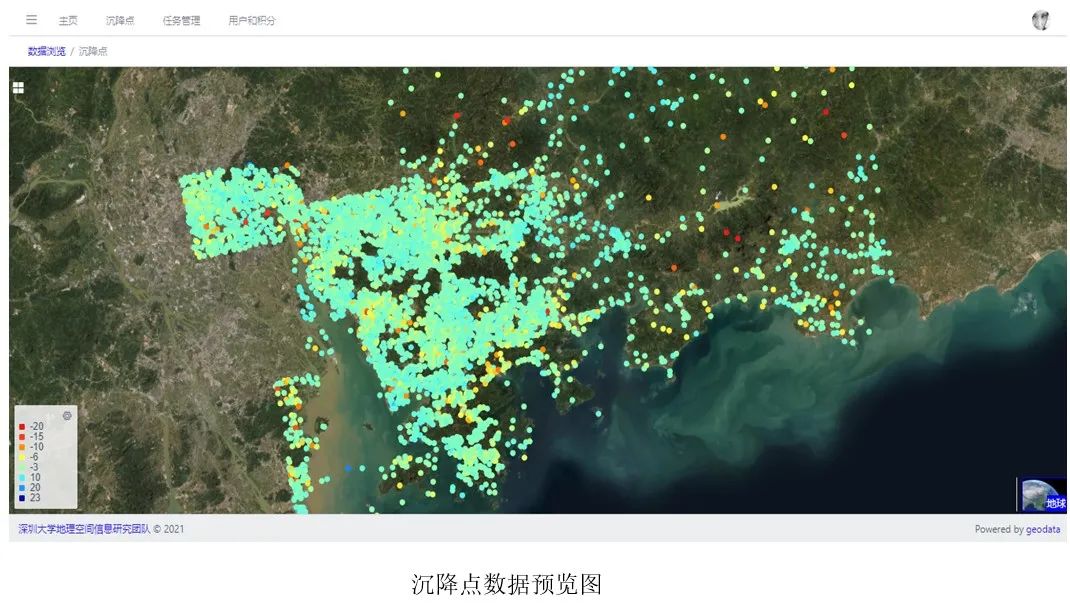This screenshot has width=1070, height=607.
Task: Open the hamburger sidebar menu
Action: 31,20
